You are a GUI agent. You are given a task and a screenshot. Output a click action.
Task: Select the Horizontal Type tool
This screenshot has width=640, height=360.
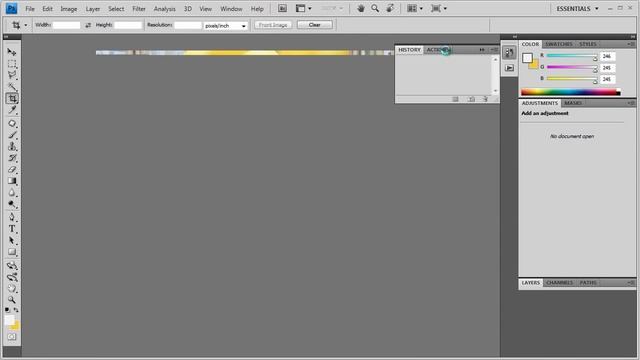12,229
